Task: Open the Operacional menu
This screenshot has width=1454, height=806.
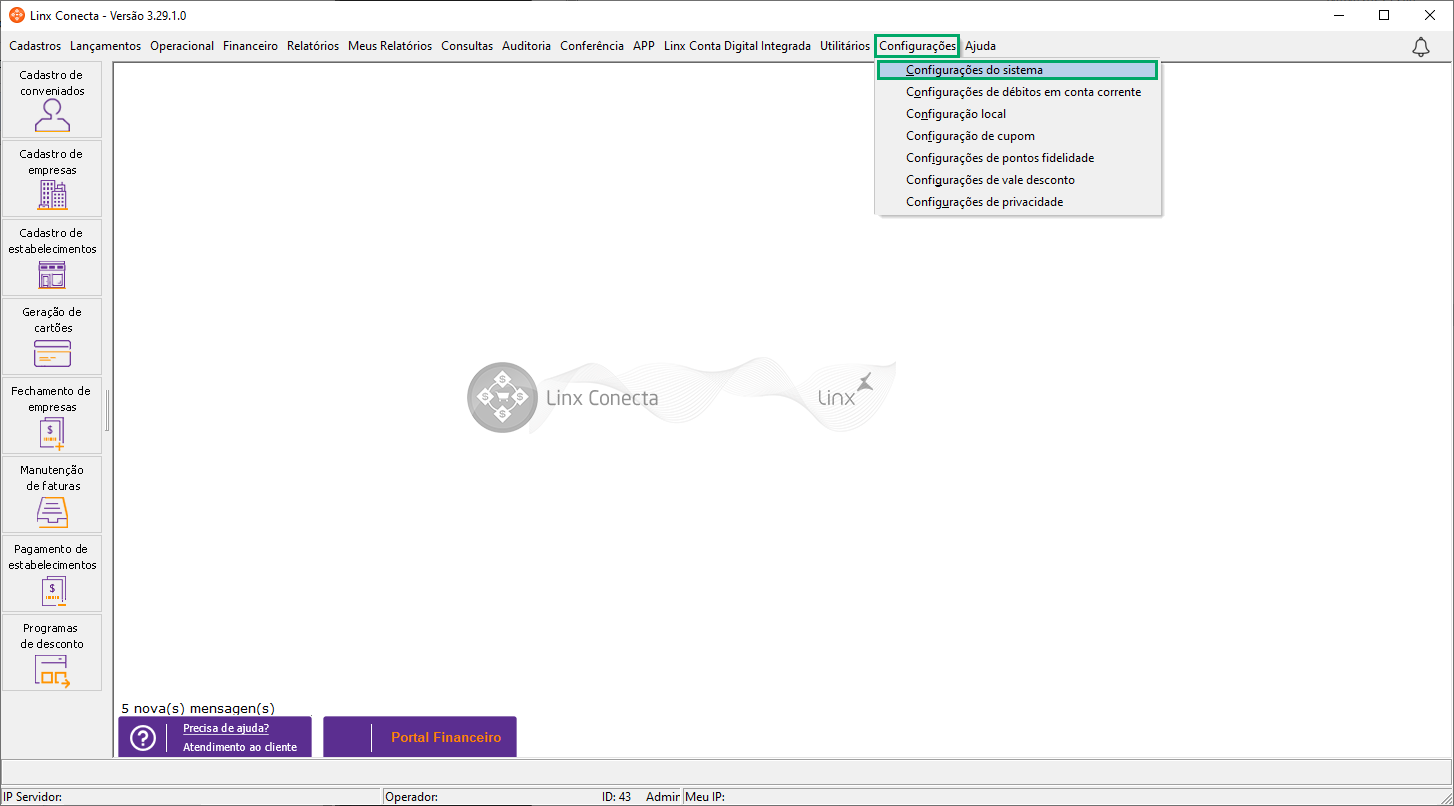Action: coord(182,46)
